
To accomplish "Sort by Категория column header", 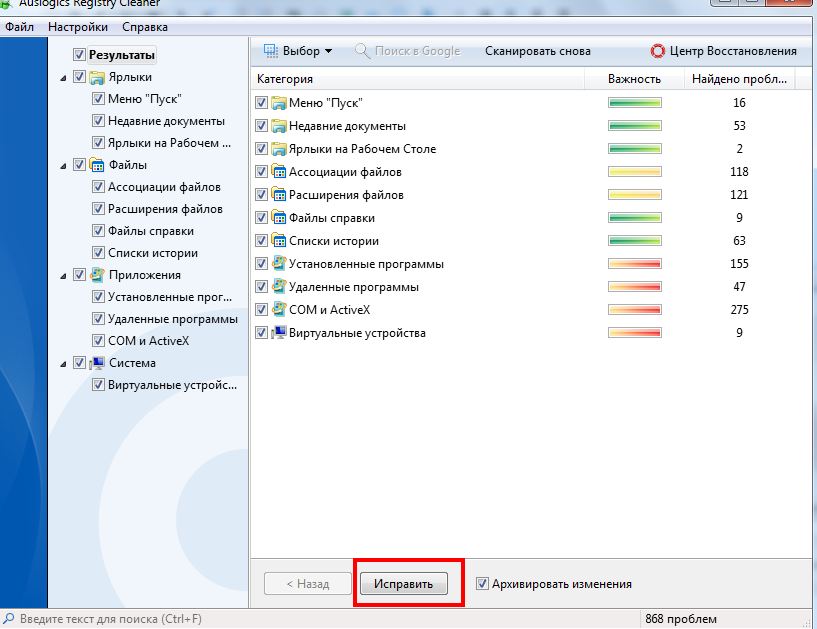I will coord(417,79).
